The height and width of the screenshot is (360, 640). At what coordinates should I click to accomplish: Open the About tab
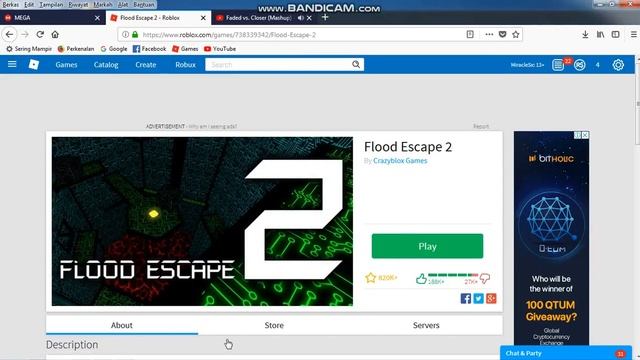click(122, 325)
